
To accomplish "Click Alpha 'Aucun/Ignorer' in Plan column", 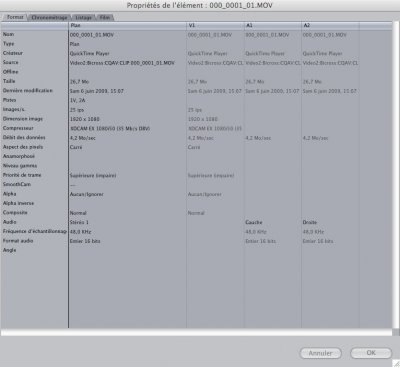I will pos(87,194).
